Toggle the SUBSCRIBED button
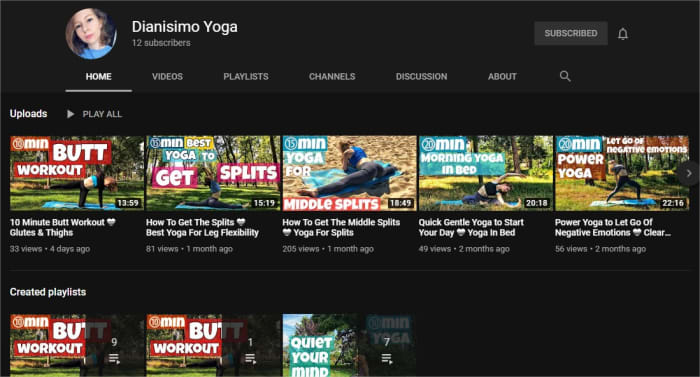700x377 pixels. pyautogui.click(x=571, y=33)
